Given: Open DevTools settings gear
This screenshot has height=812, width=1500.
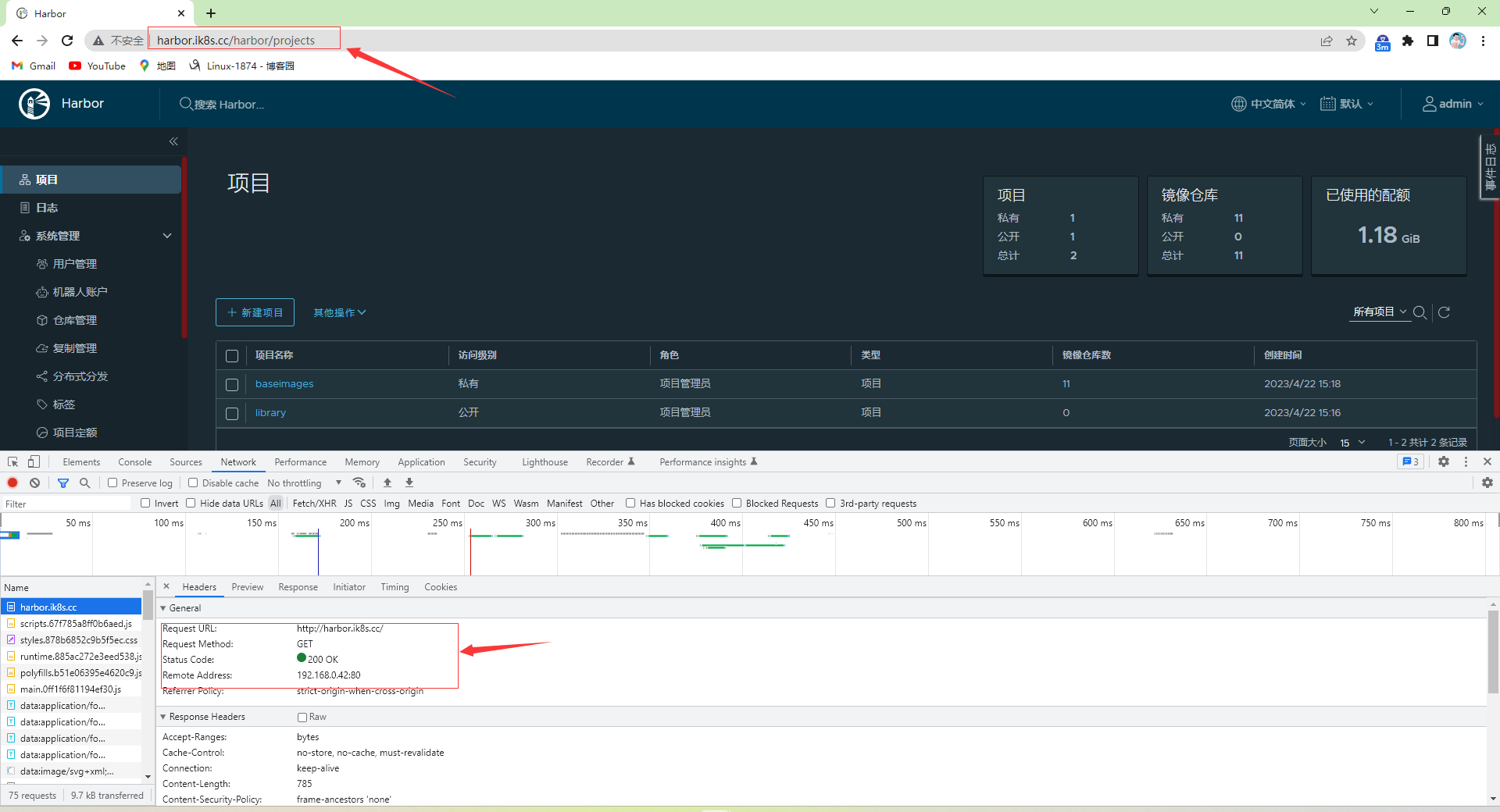Looking at the screenshot, I should coord(1444,461).
